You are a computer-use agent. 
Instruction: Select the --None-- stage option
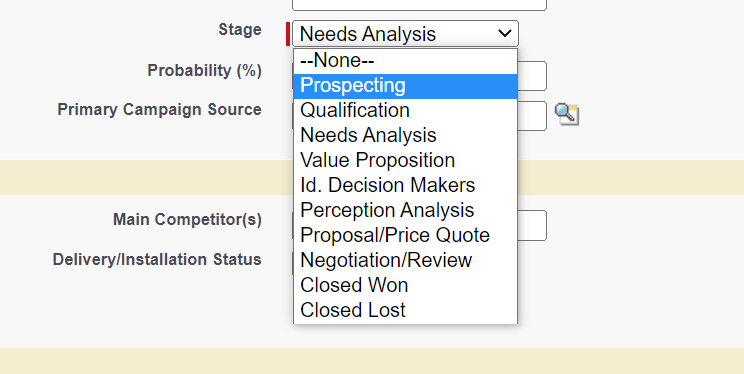[x=405, y=61]
